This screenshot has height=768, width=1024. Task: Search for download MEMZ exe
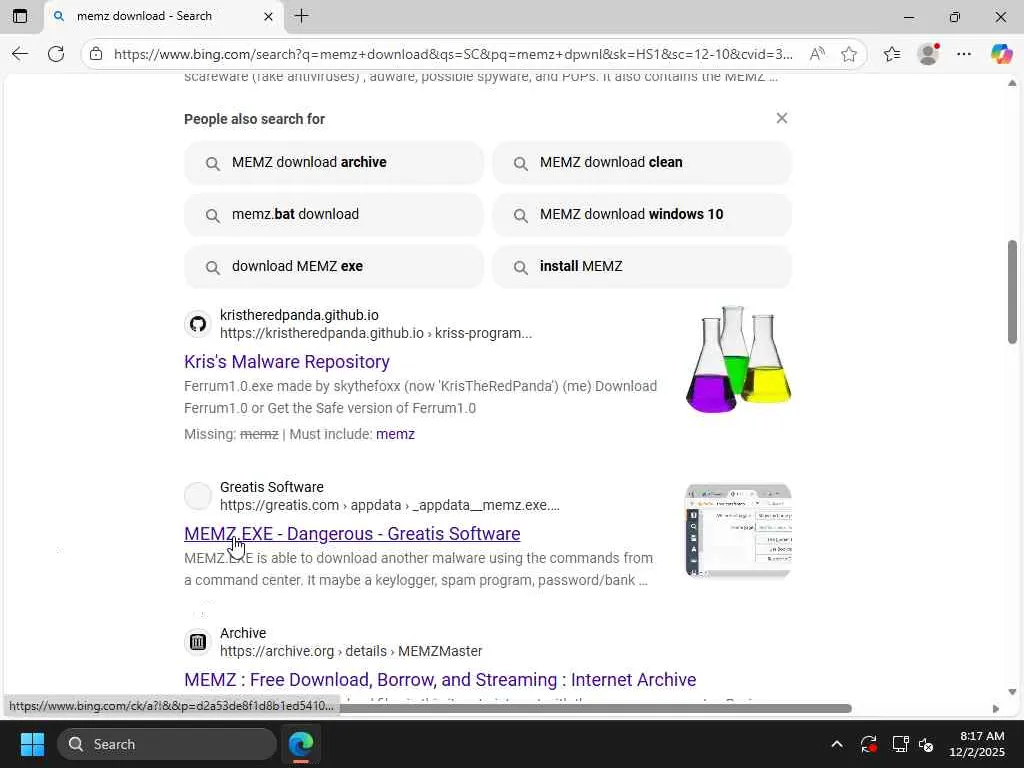pyautogui.click(x=334, y=266)
